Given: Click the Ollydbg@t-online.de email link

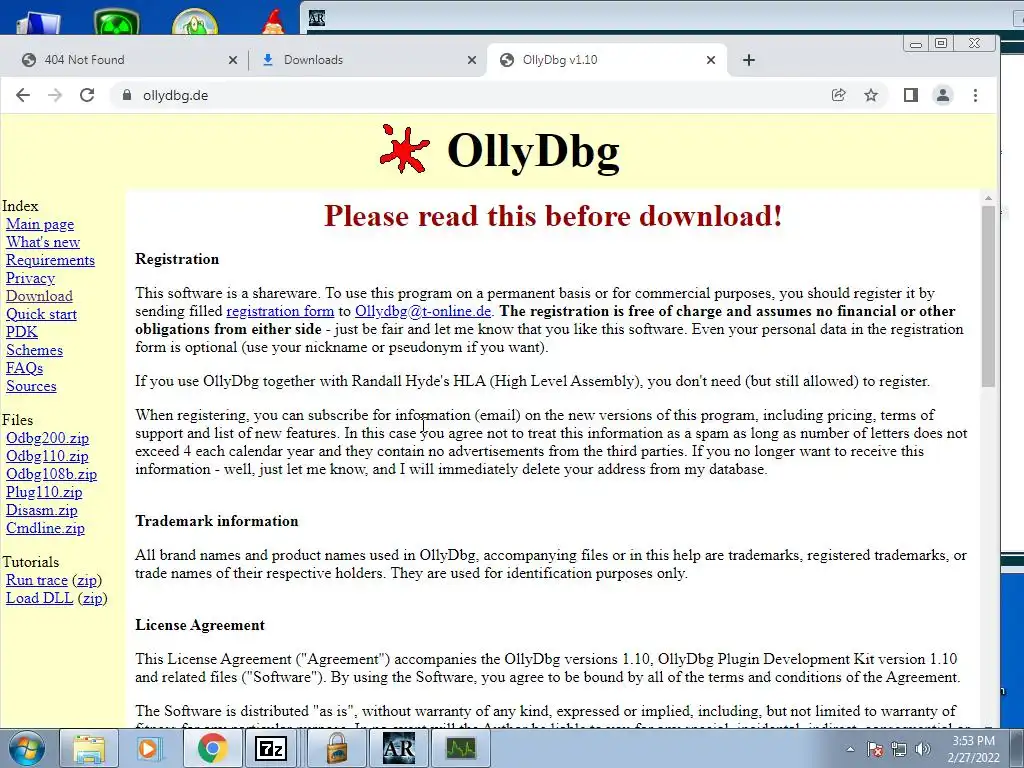Looking at the screenshot, I should tap(423, 311).
